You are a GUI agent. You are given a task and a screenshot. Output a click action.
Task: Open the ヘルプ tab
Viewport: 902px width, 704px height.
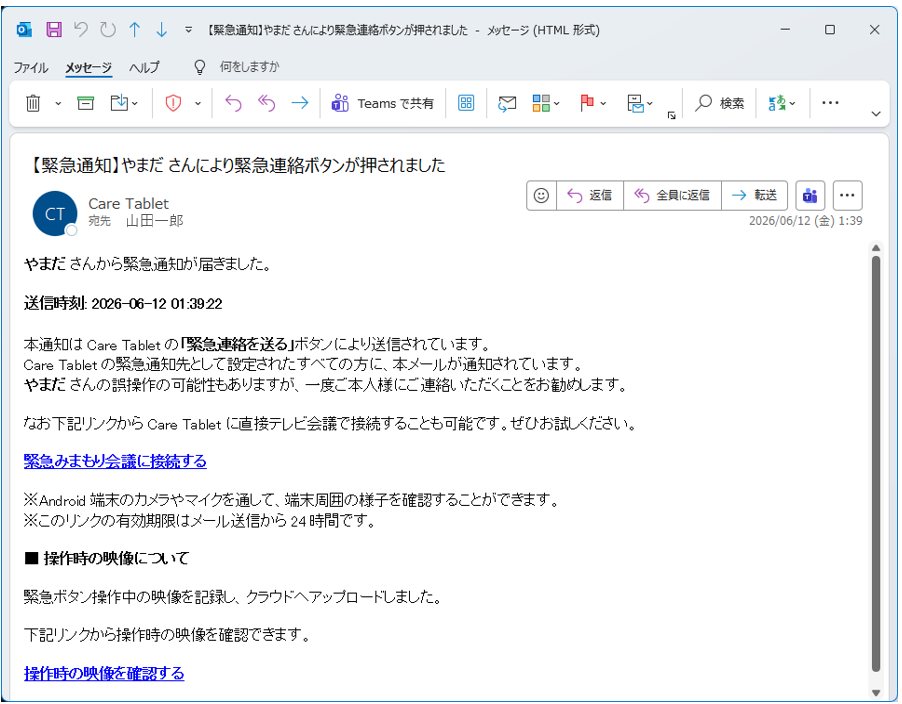(x=144, y=67)
